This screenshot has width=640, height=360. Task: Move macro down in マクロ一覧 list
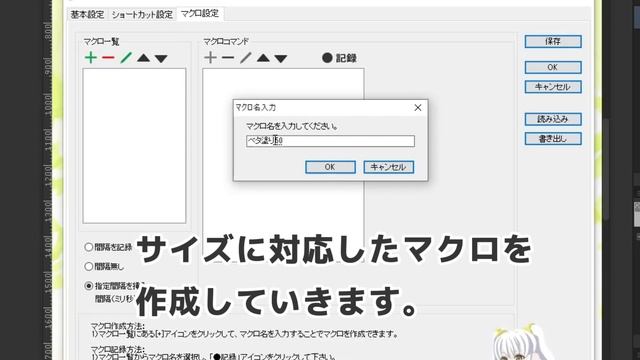coord(161,59)
